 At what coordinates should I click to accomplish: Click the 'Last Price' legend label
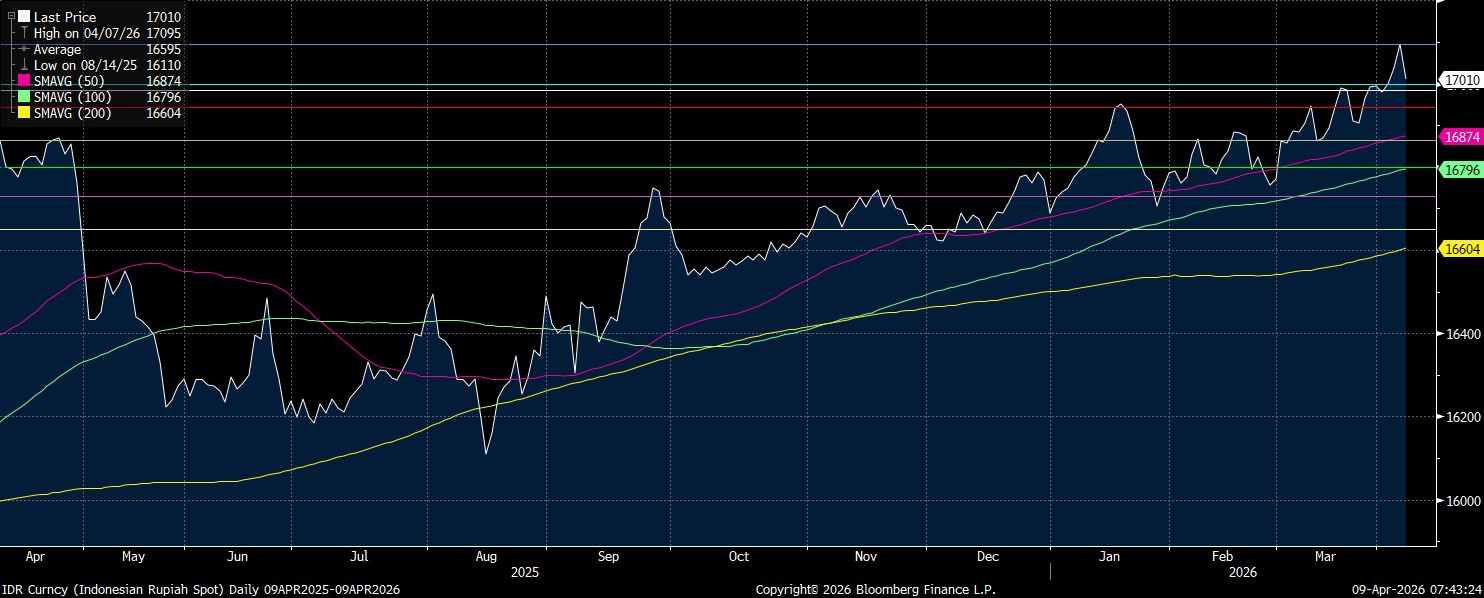tap(65, 17)
